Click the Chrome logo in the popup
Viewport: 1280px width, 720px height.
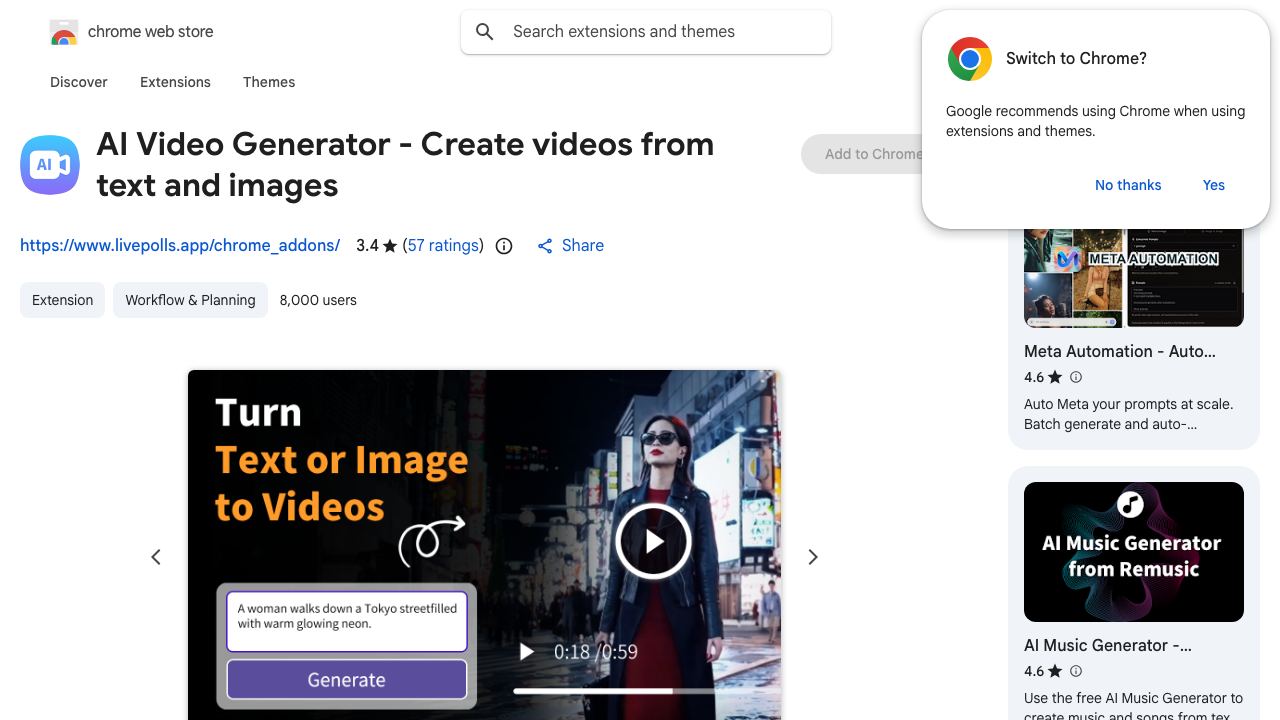pyautogui.click(x=969, y=59)
